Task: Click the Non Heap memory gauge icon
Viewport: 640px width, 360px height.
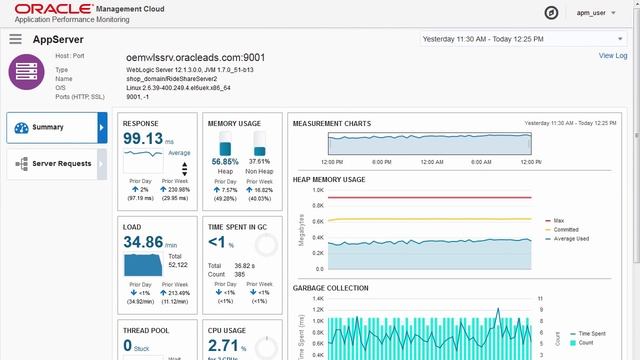Action: coord(259,143)
